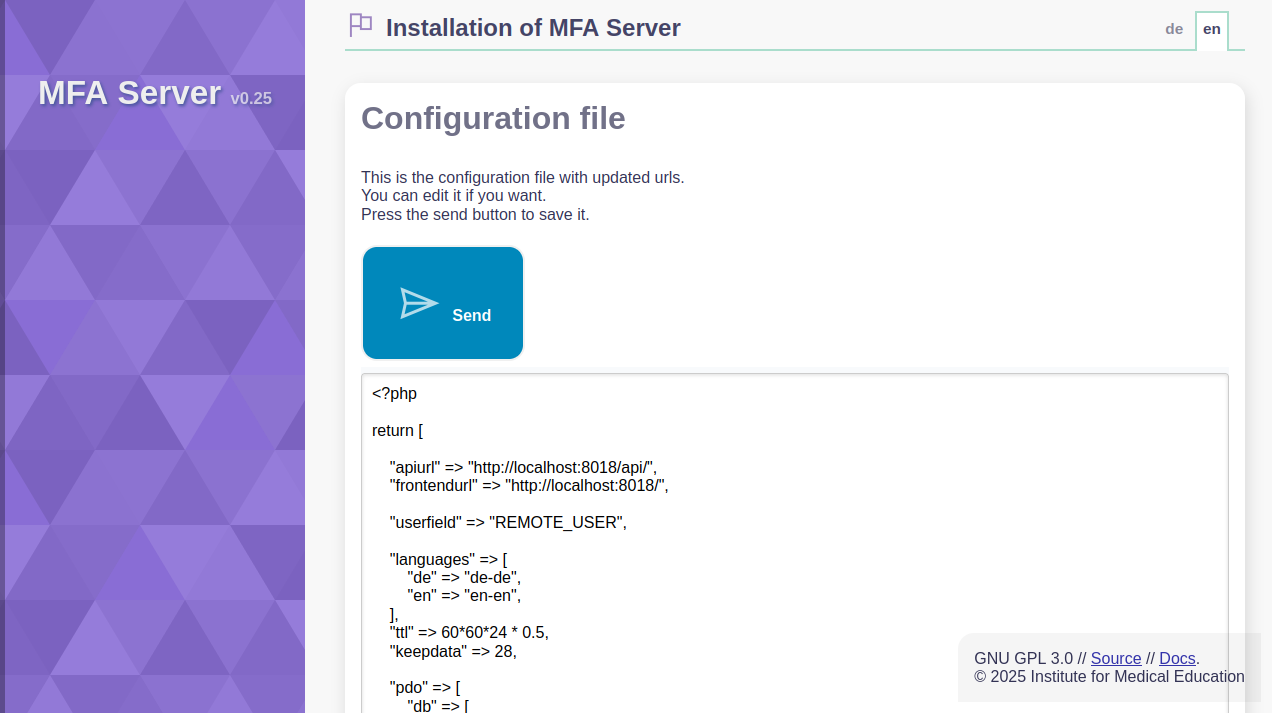Image resolution: width=1272 pixels, height=713 pixels.
Task: Click the Installation of MFA Server heading
Action: [x=533, y=28]
